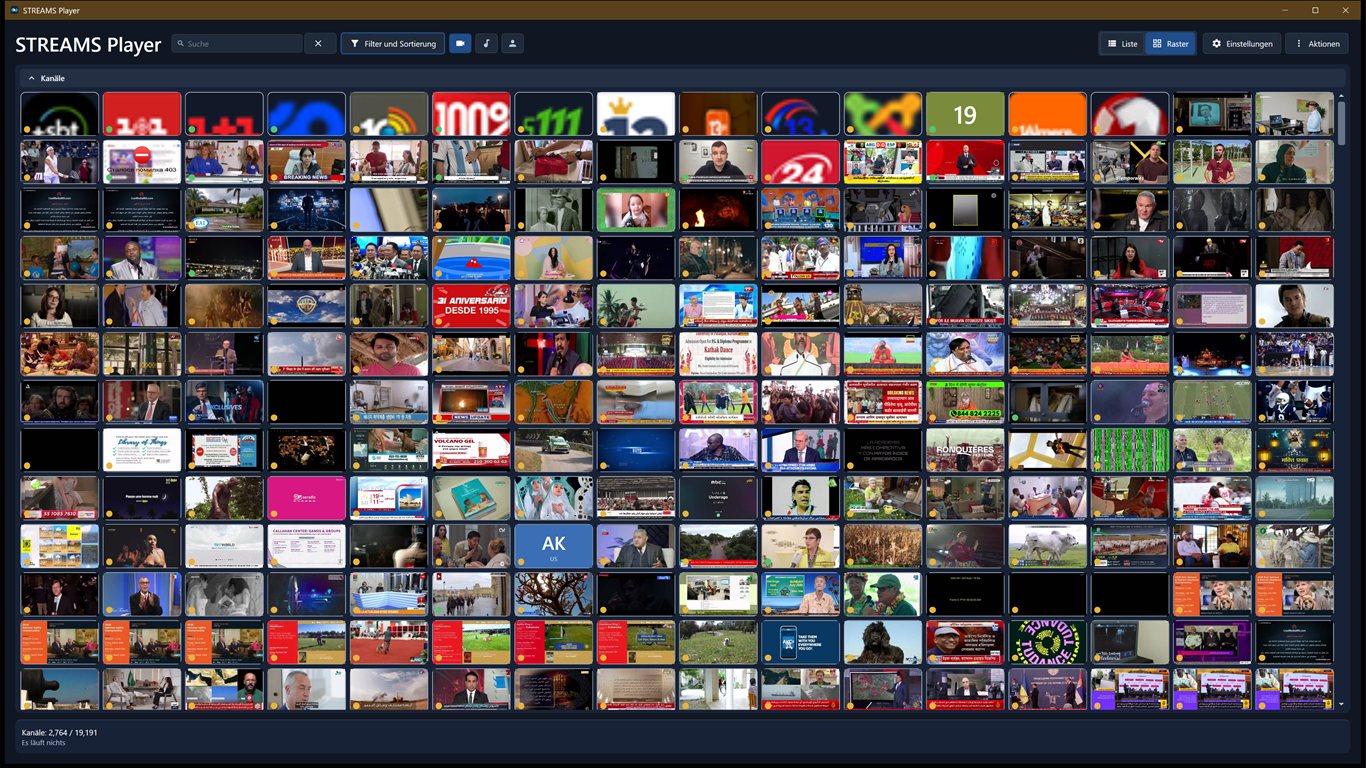Open the green 111 logo channel
Viewport: 1366px width, 768px height.
tap(554, 114)
